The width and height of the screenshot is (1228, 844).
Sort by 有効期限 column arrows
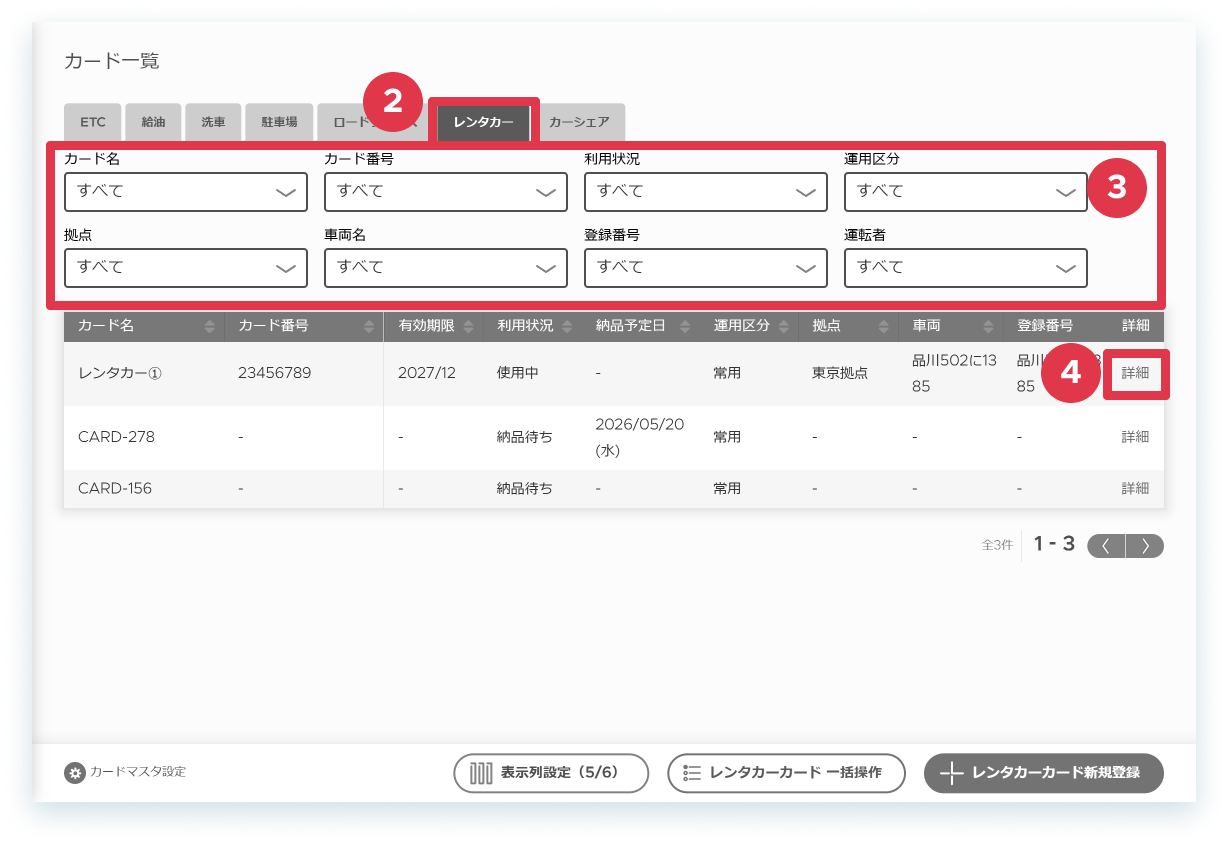(x=469, y=326)
